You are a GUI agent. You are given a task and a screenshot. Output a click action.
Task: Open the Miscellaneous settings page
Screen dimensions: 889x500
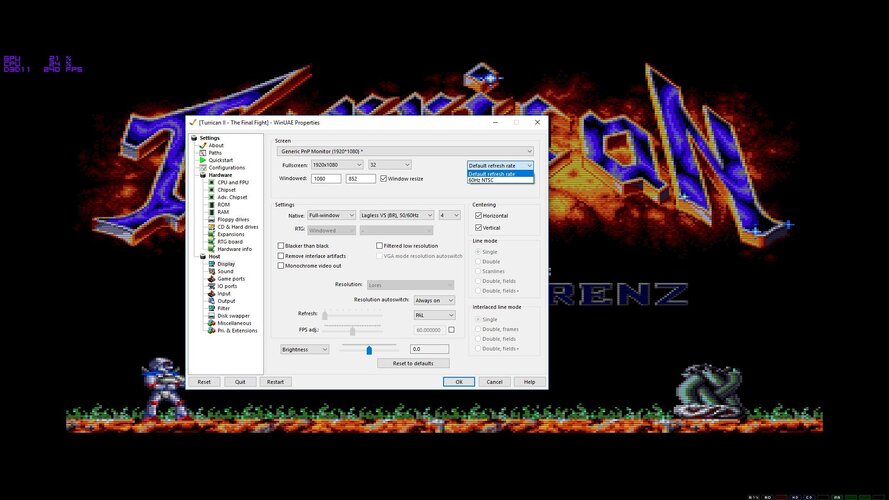pos(234,323)
